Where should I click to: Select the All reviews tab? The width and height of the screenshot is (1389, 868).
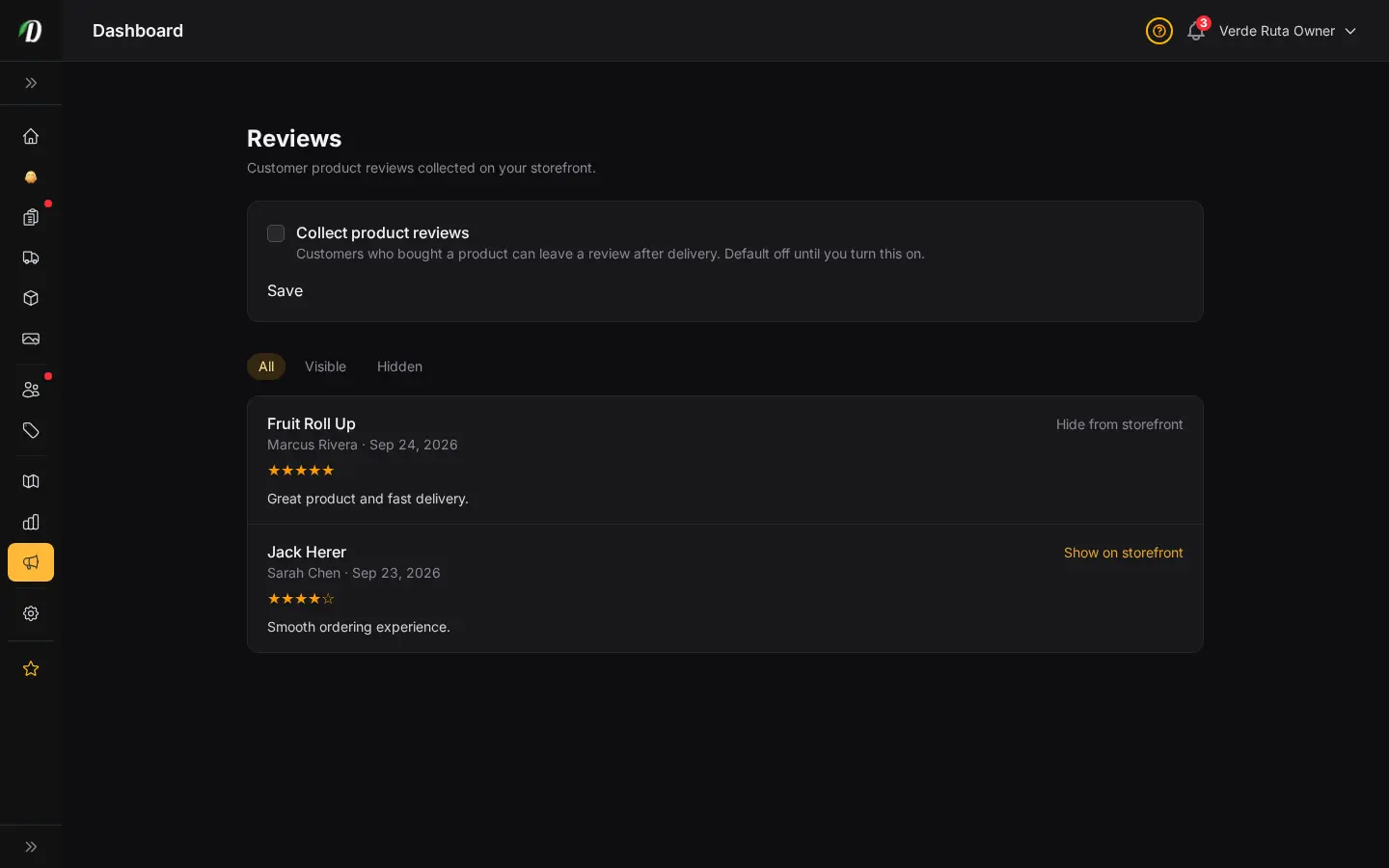(266, 366)
